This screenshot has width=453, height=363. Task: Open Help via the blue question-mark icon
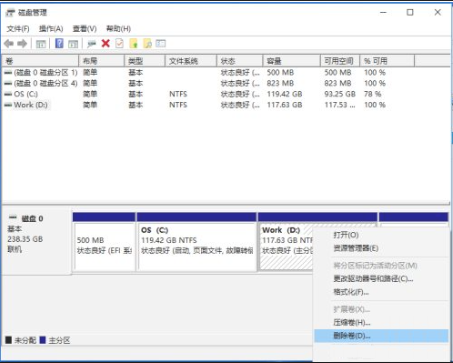(59, 43)
